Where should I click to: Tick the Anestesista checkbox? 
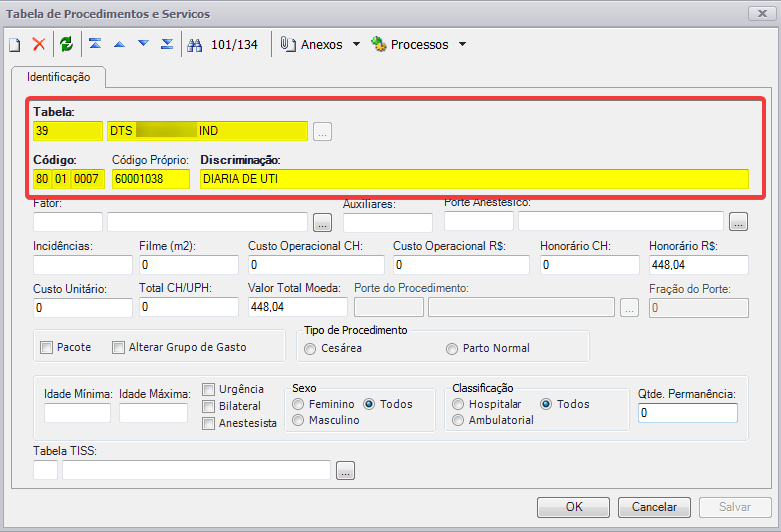coord(208,423)
